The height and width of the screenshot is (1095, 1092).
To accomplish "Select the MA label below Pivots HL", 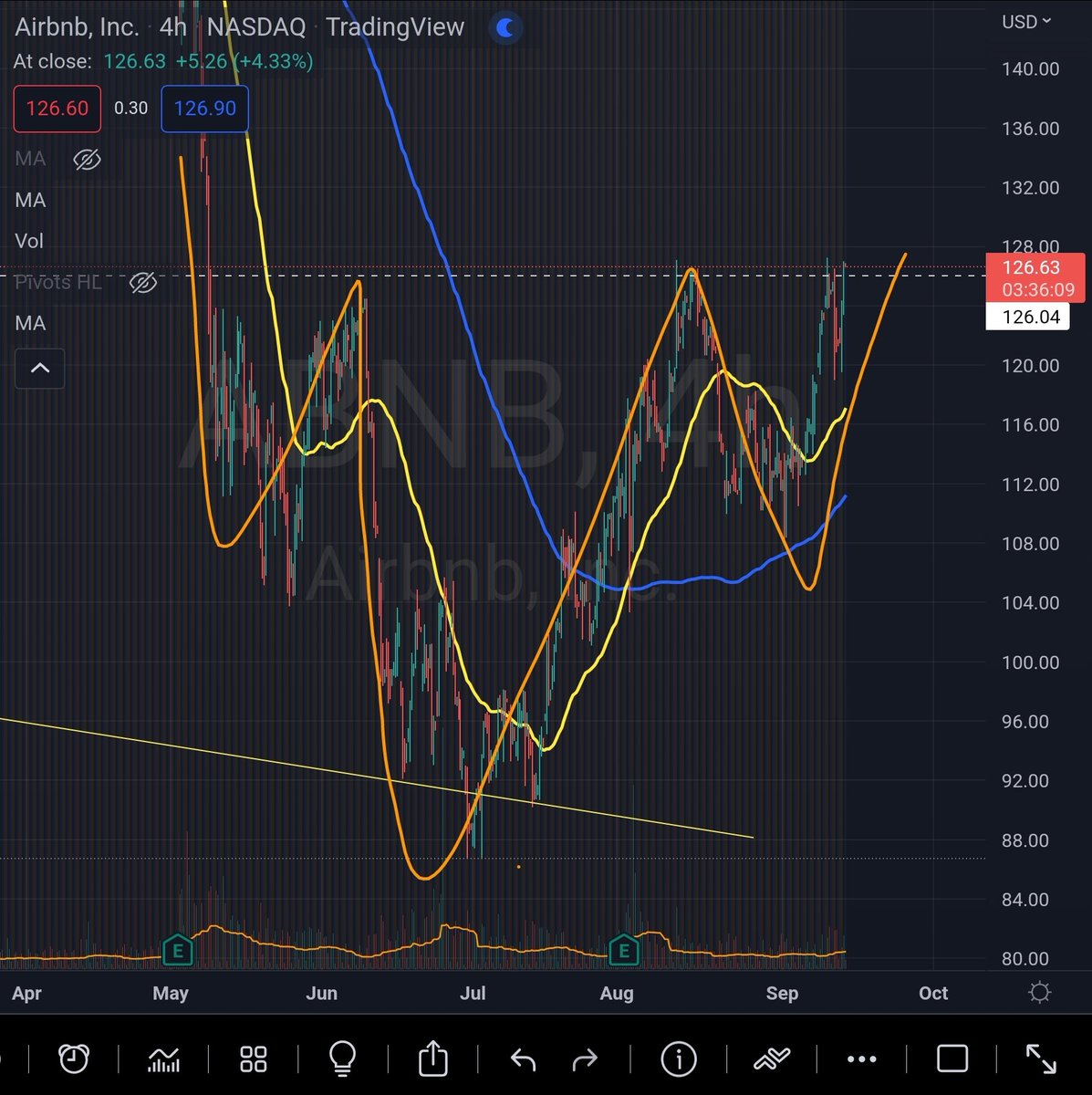I will coord(30,323).
